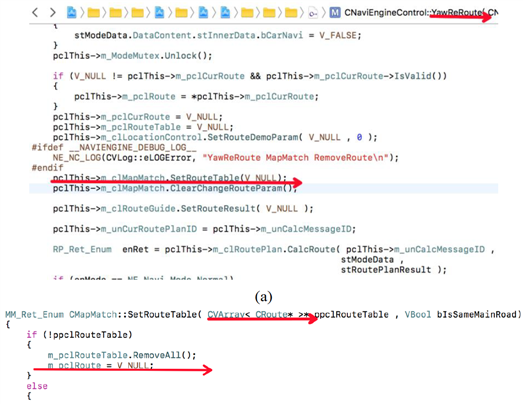Expand the chevron after the first project icon
Screen dimensions: 523x404
(x=82, y=13)
